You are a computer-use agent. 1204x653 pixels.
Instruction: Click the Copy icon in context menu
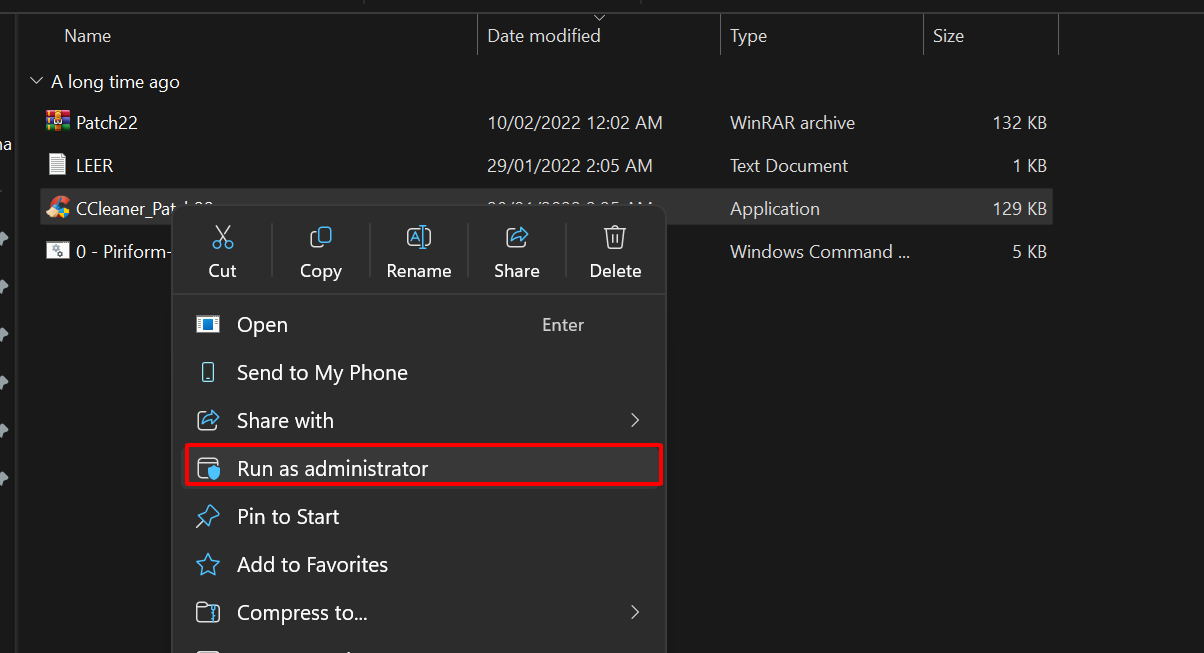(320, 238)
